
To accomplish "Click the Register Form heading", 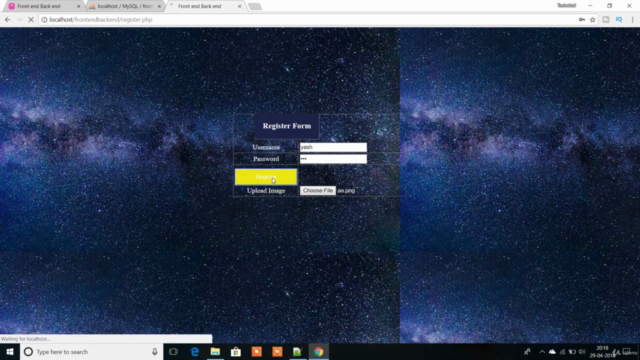I will [287, 126].
